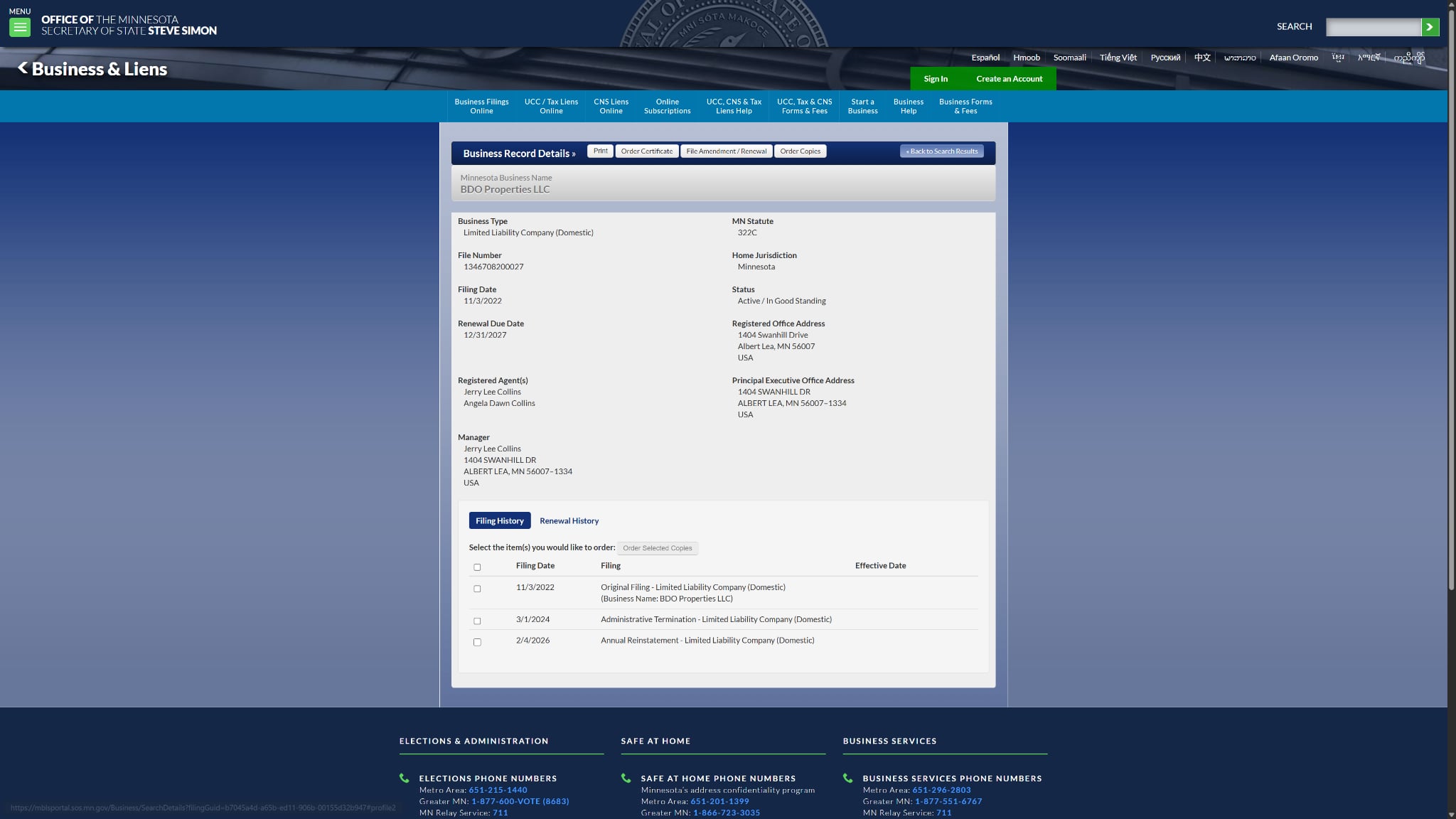
Task: Click File Amendment / Renewal button
Action: point(727,151)
